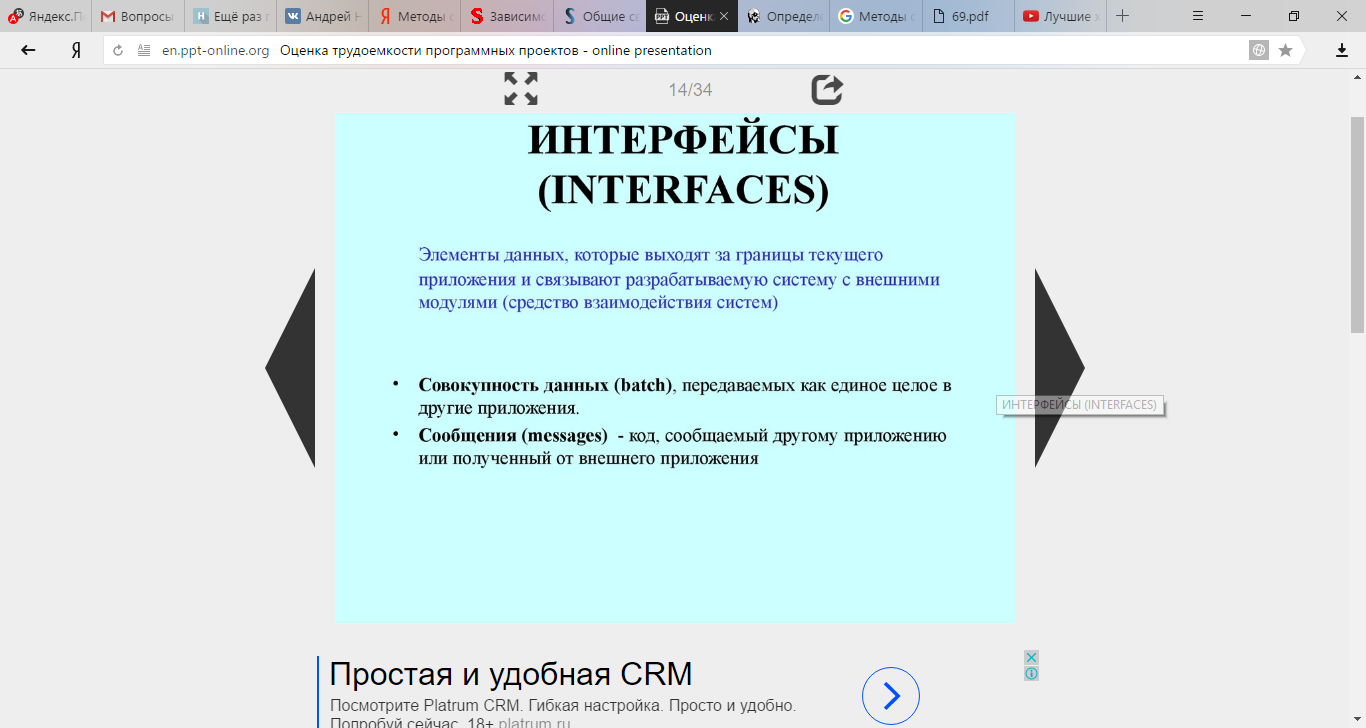Image resolution: width=1366 pixels, height=728 pixels.
Task: Switch to the 69.pdf tab
Action: [x=968, y=16]
